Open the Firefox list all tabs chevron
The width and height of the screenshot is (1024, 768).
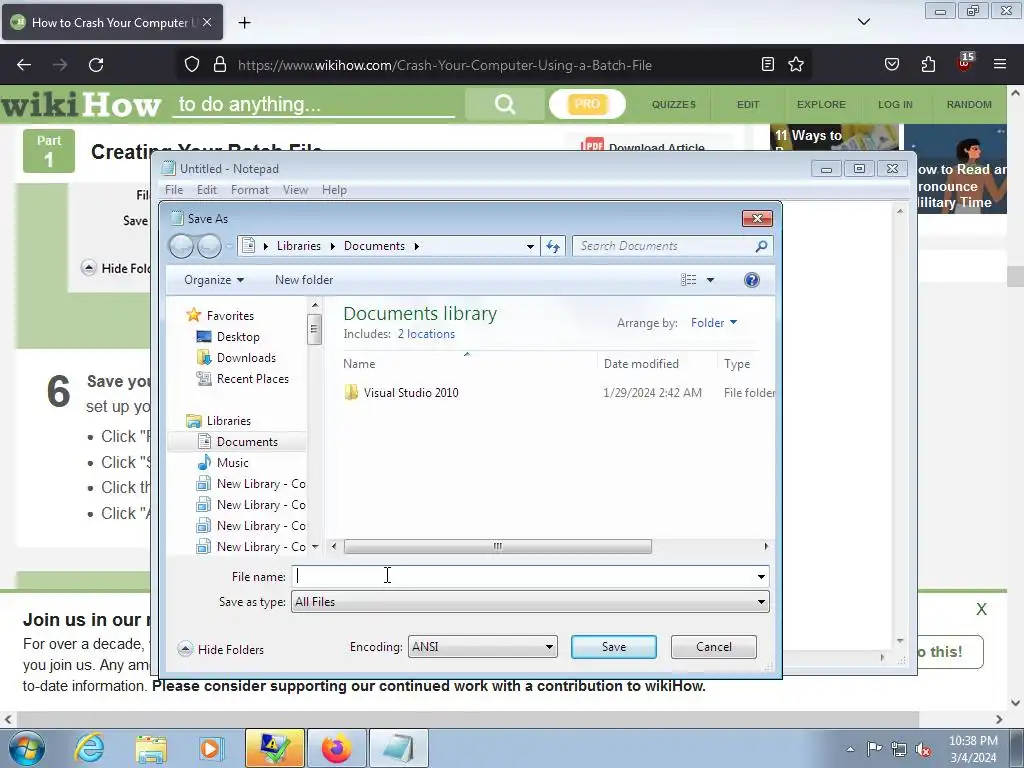pos(863,22)
